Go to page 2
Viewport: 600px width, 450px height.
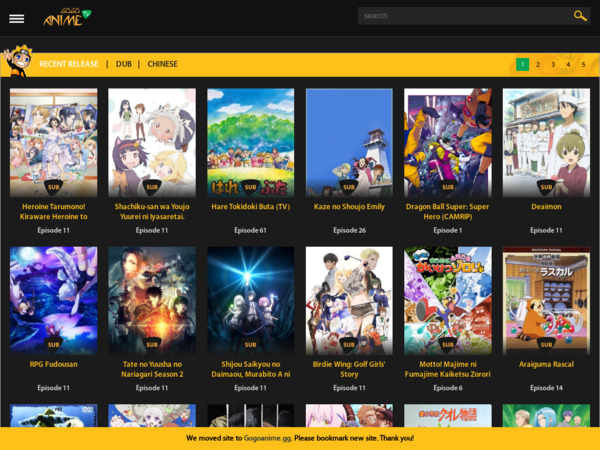pos(538,64)
